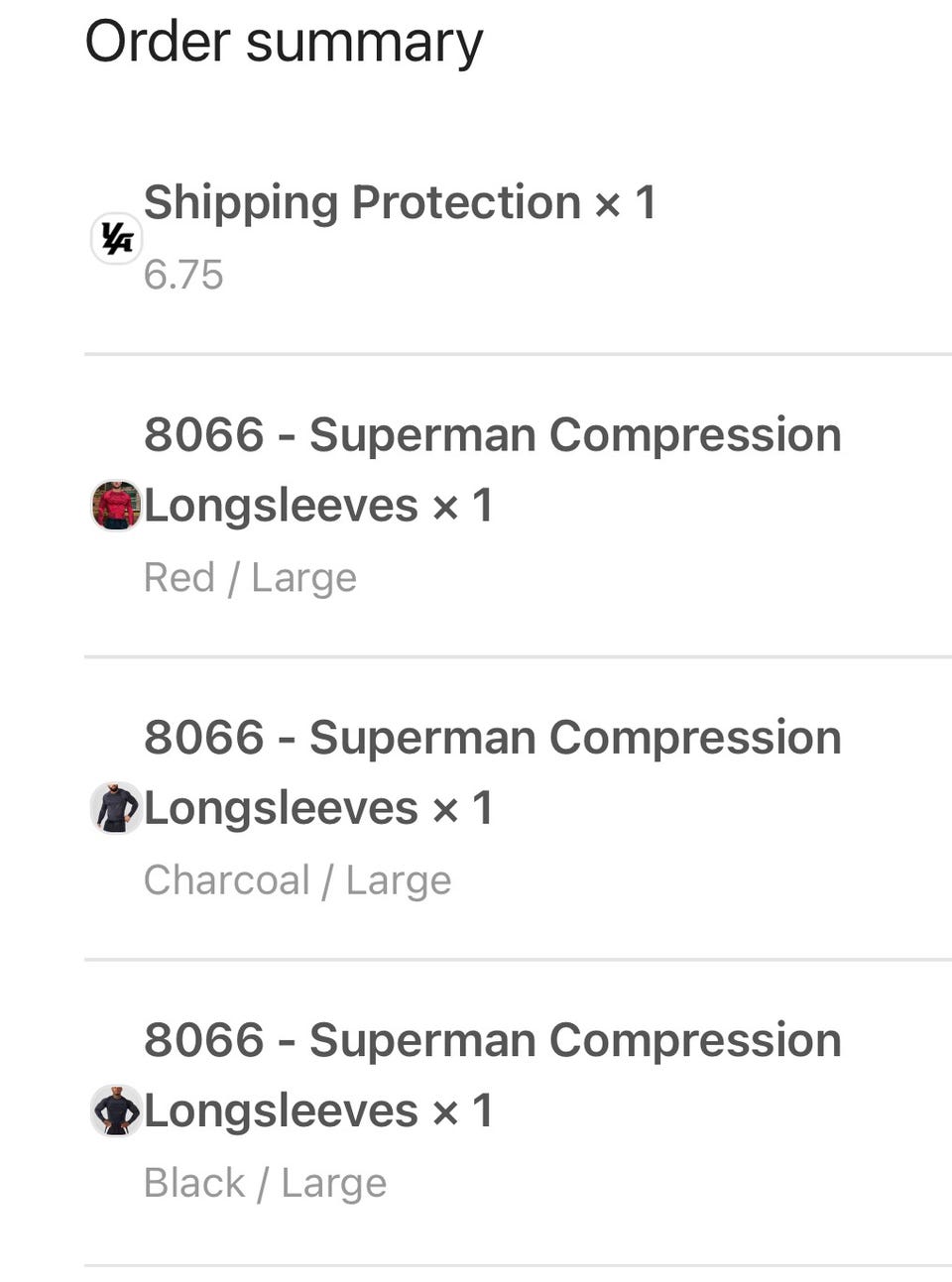Open the Superman Compression item above Charcoal / Large
952x1282 pixels.
pos(493,772)
